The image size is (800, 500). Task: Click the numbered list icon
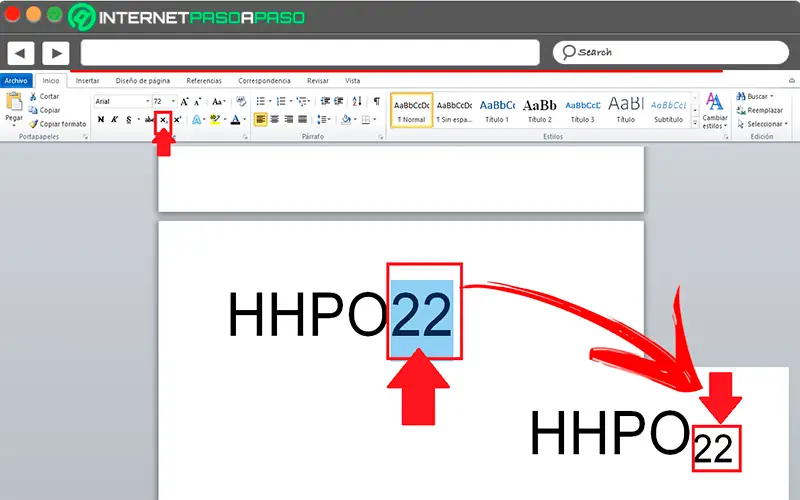[x=281, y=101]
